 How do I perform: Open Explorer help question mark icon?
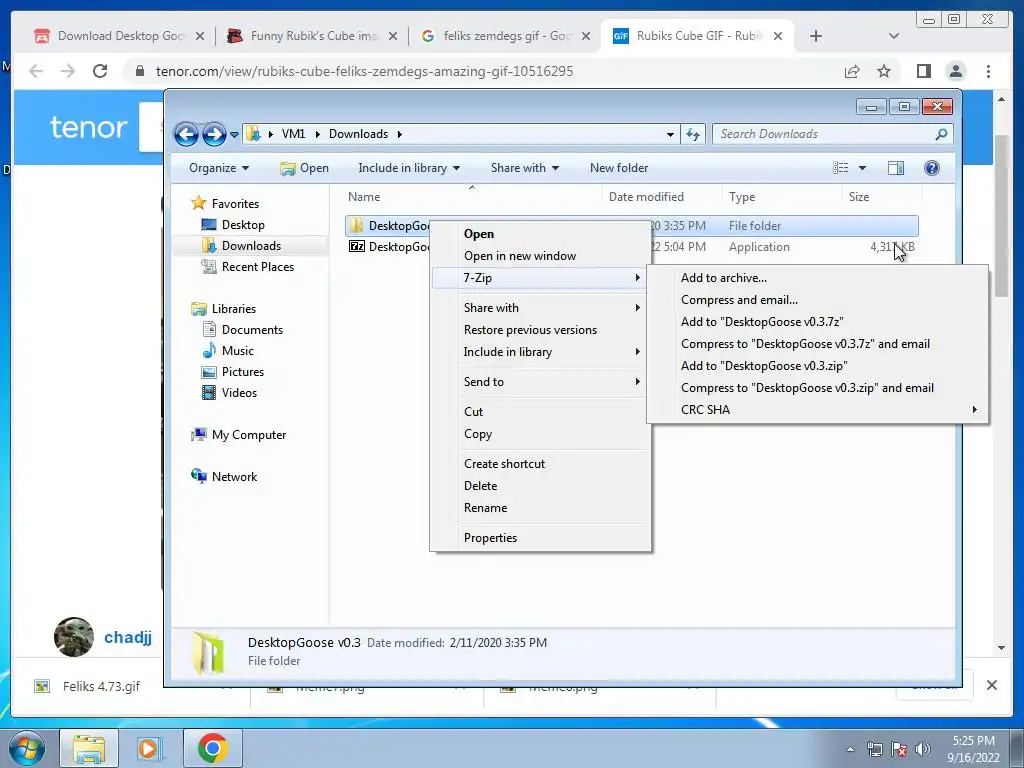(932, 168)
